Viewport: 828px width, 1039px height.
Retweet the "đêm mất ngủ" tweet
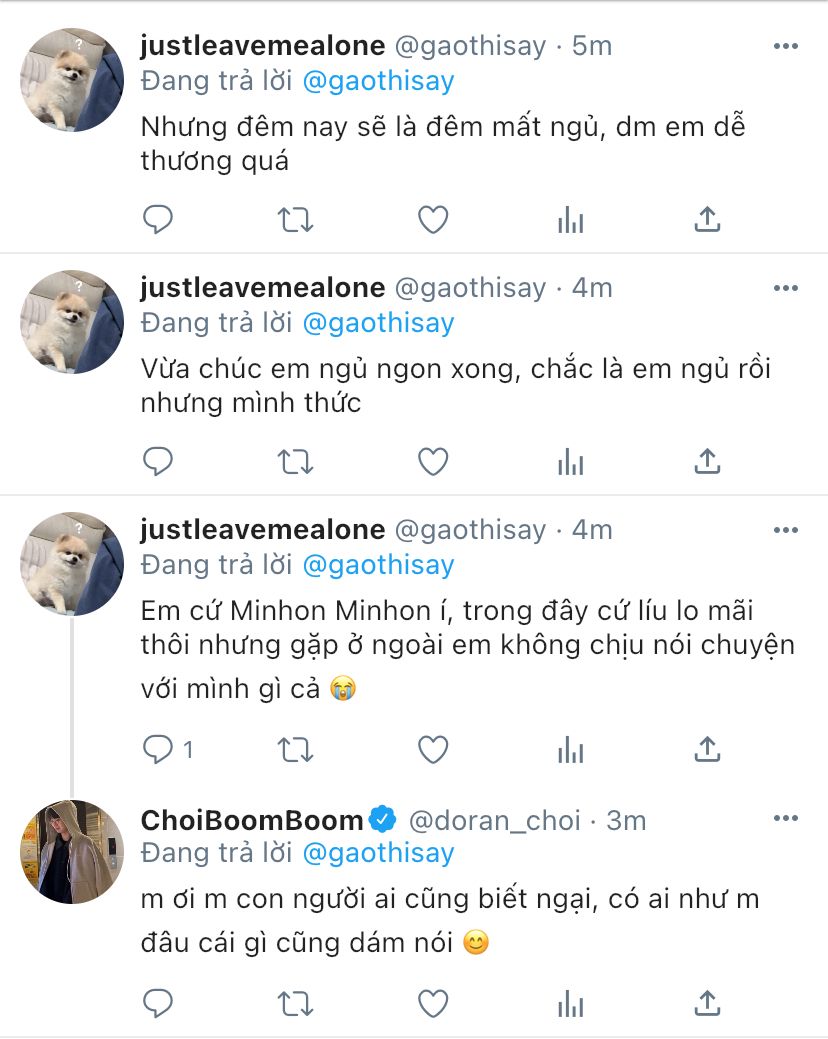click(x=295, y=219)
